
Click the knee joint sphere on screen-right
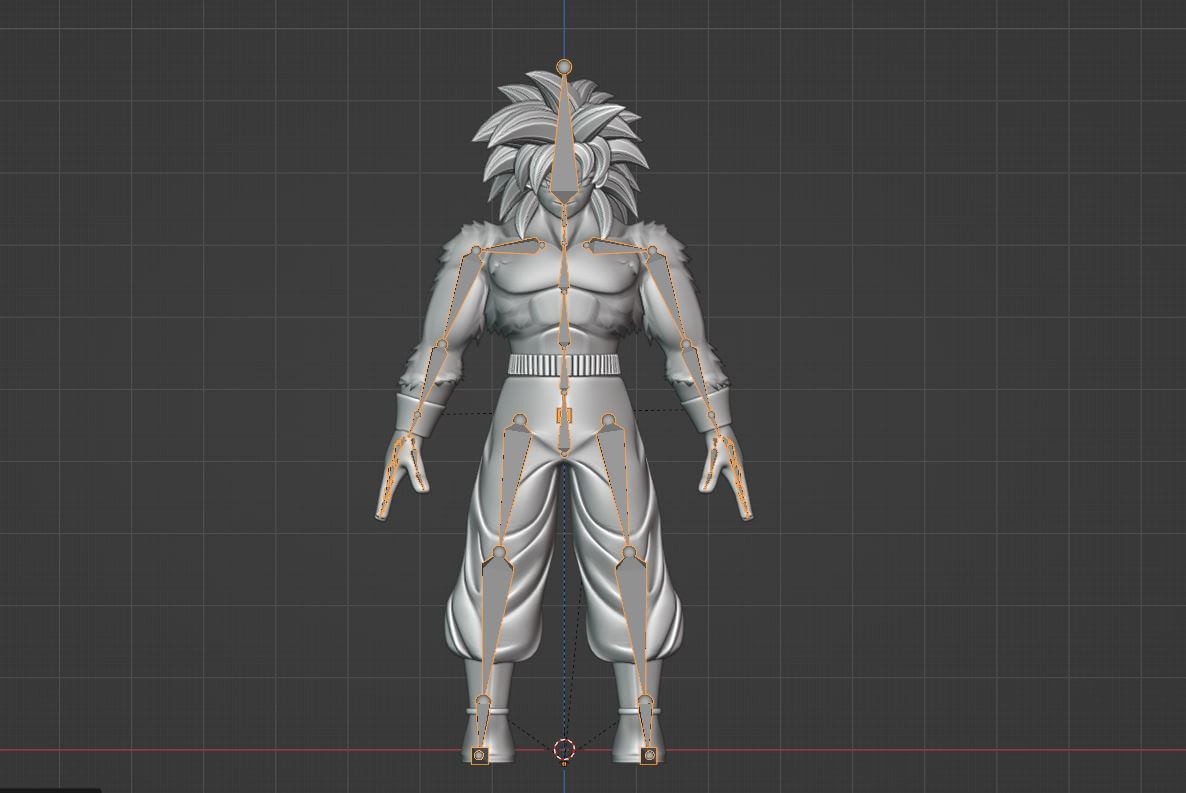pyautogui.click(x=629, y=551)
